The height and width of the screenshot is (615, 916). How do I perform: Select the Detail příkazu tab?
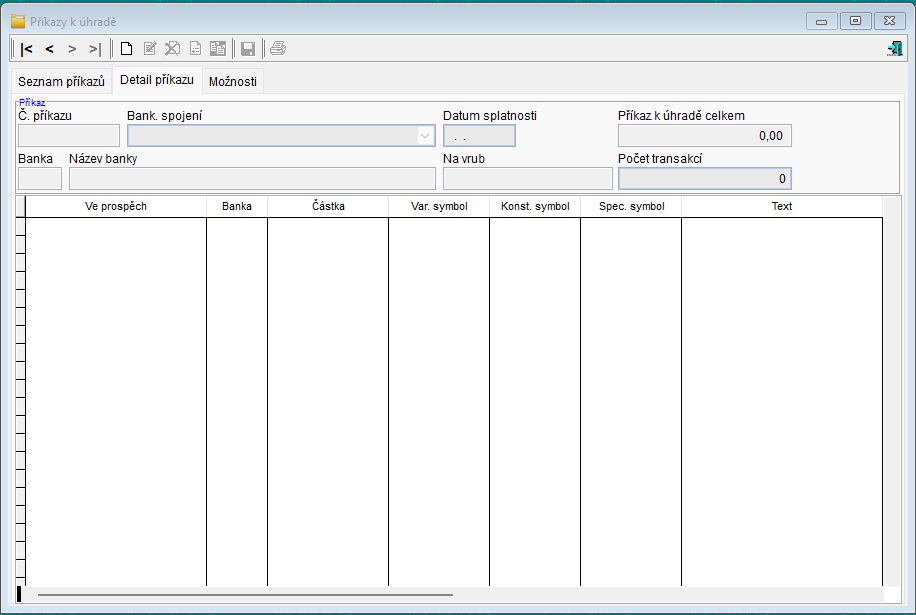[157, 80]
